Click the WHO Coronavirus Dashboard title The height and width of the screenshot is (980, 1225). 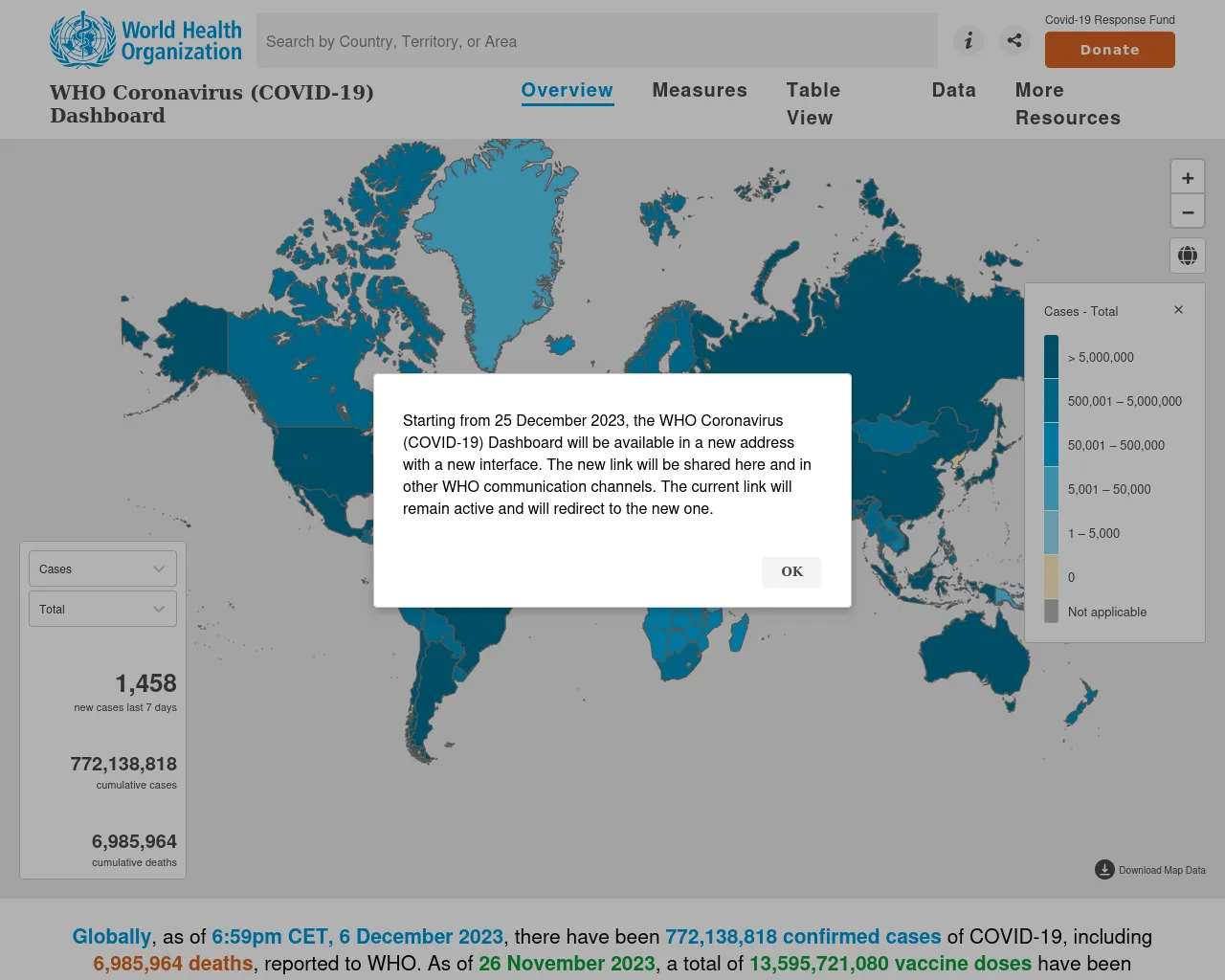[212, 103]
